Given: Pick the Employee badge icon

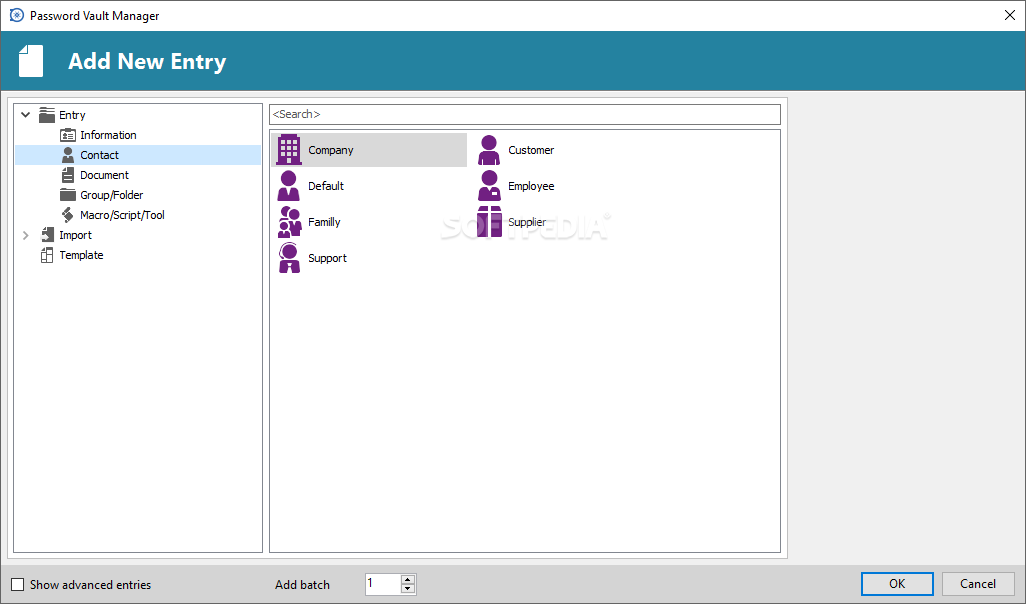Looking at the screenshot, I should (x=489, y=186).
